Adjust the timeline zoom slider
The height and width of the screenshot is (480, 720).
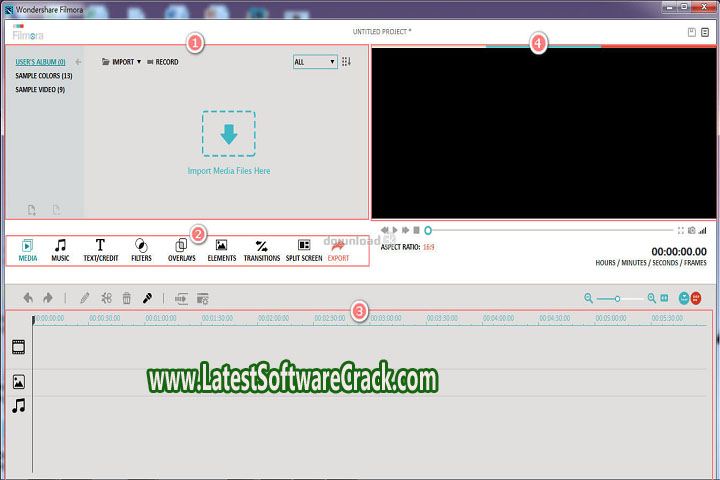pos(618,299)
